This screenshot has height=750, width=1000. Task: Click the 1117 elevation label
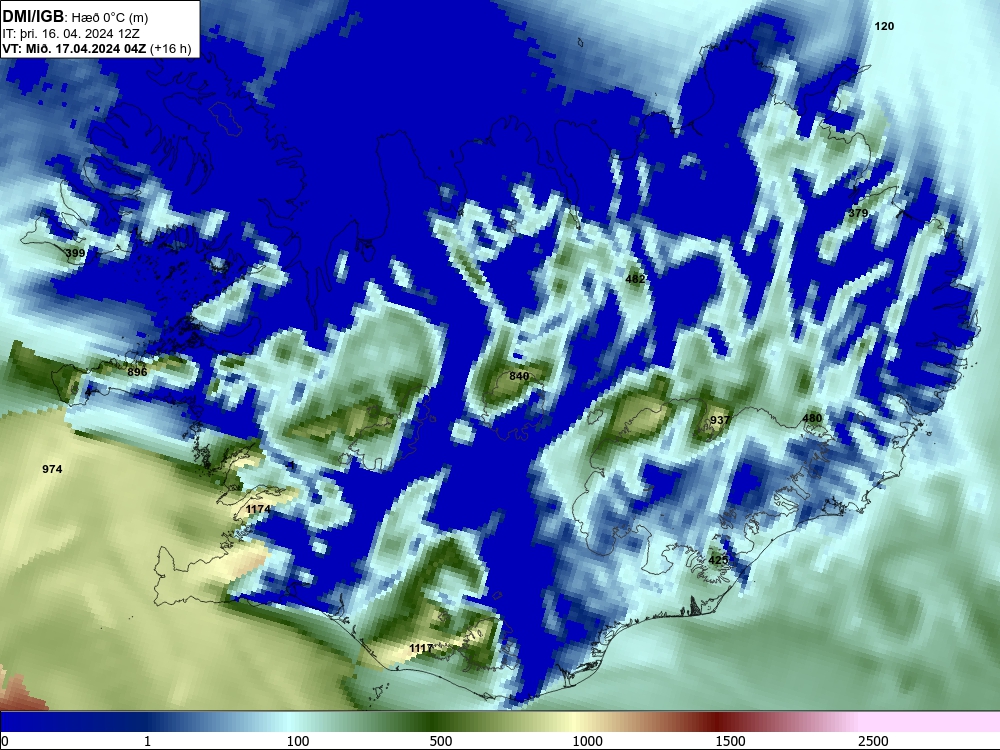421,648
